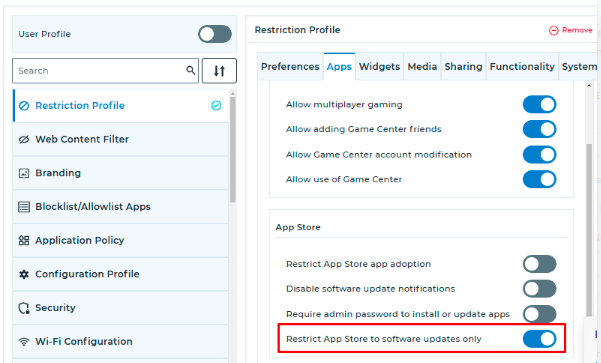Click the 'Restriction Profile' panel title
The height and width of the screenshot is (363, 601).
point(297,30)
